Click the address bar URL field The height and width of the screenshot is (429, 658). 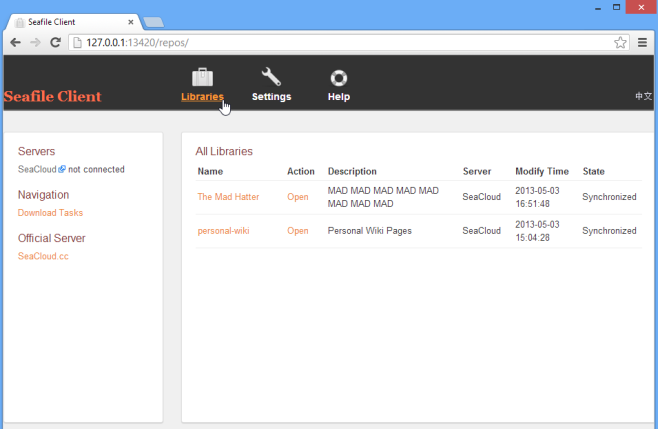348,42
